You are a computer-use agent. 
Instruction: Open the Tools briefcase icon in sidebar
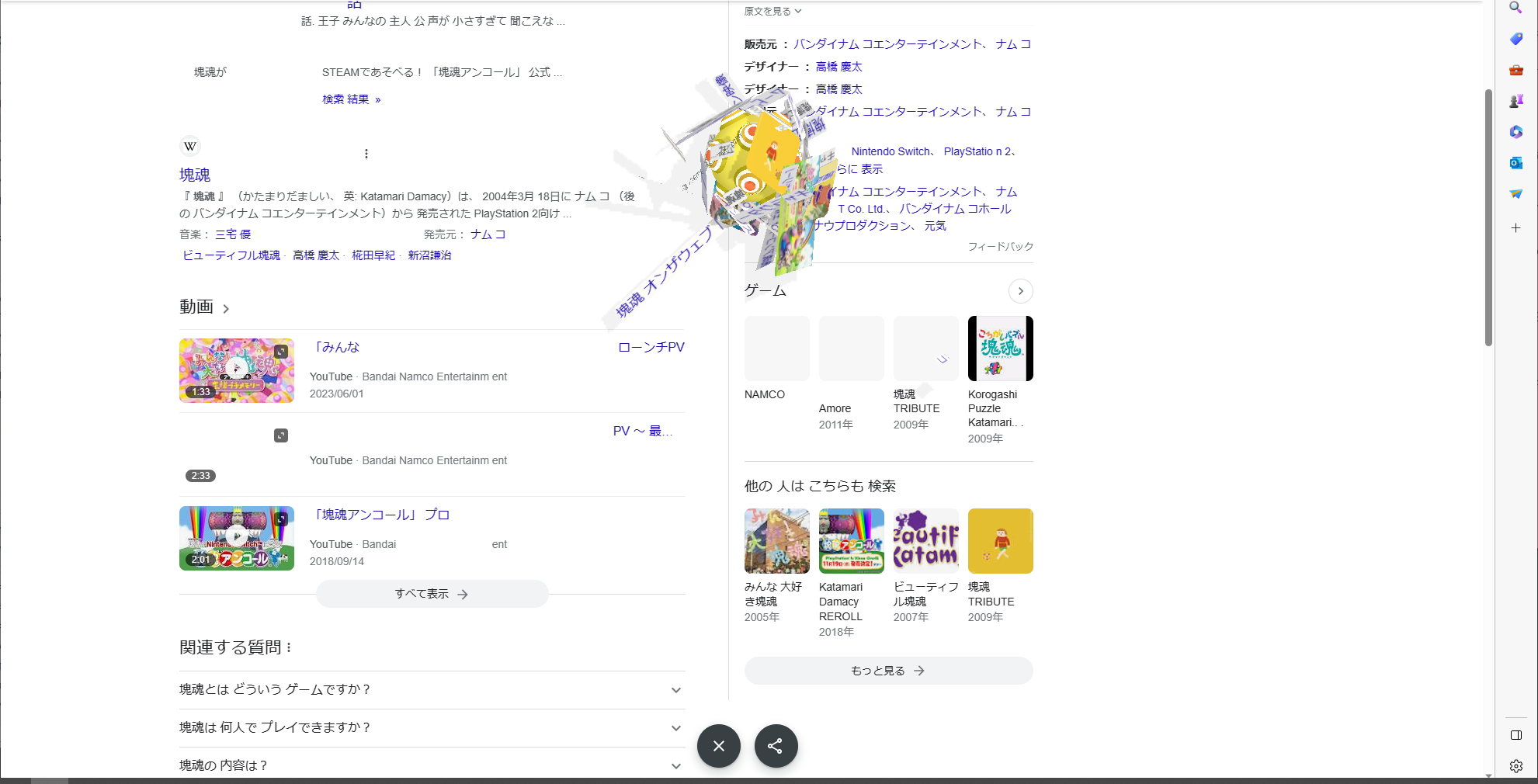1515,70
